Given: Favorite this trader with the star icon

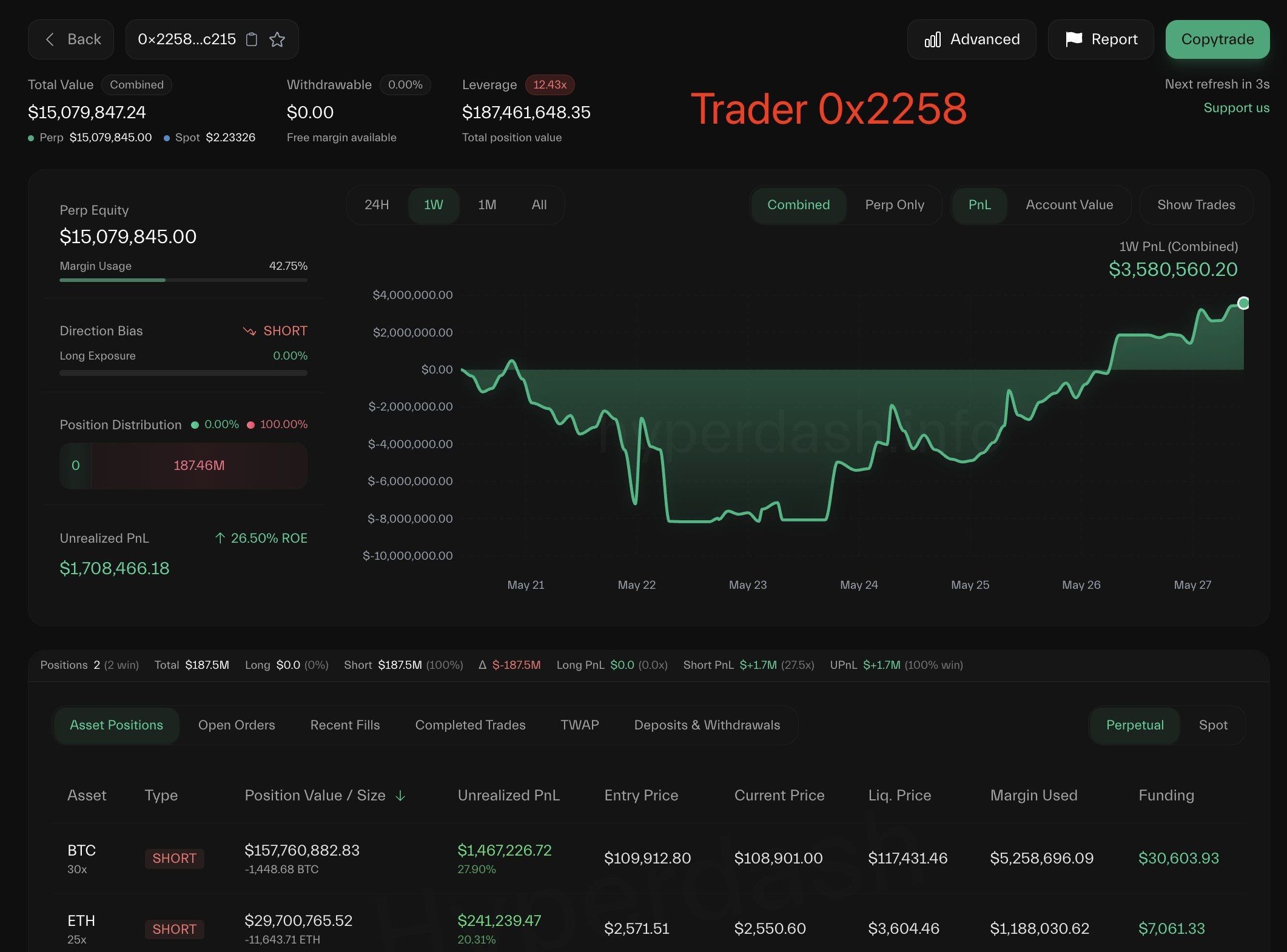Looking at the screenshot, I should pos(277,39).
